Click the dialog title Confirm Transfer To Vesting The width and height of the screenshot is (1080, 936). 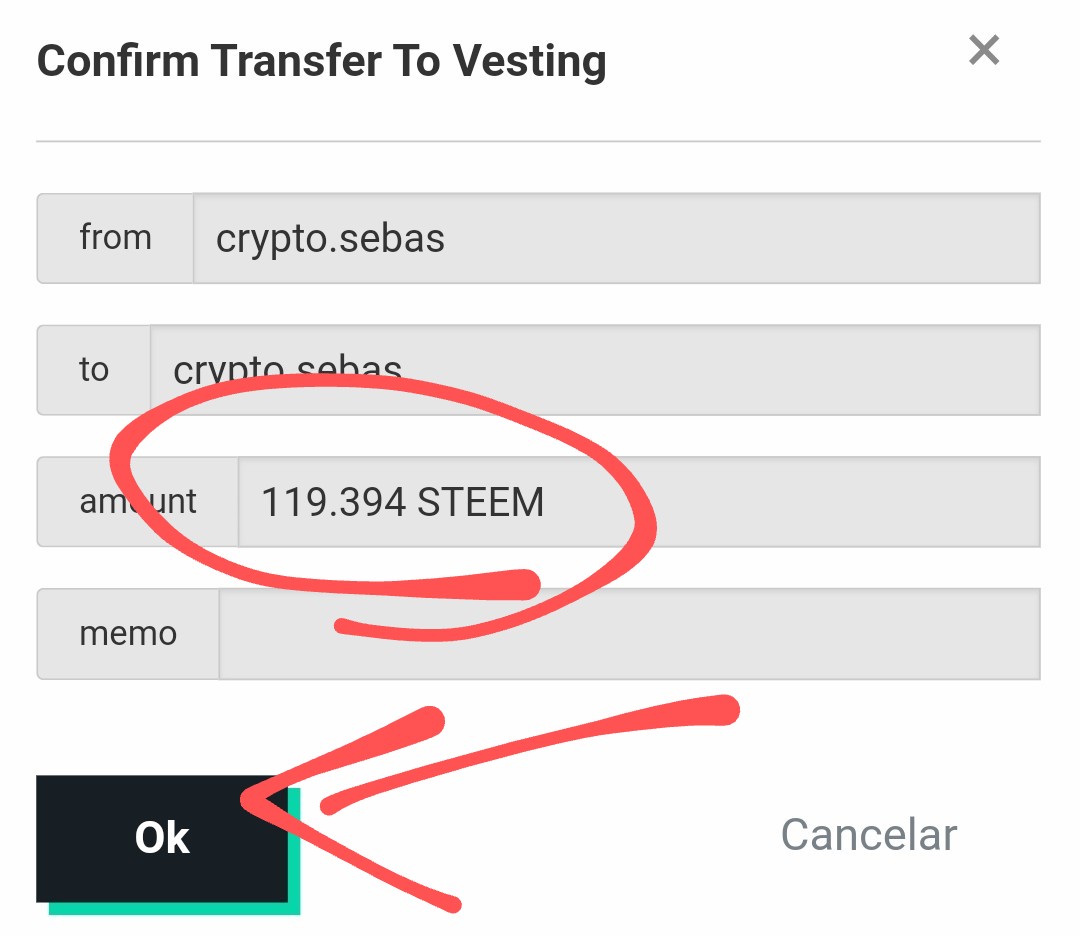click(321, 62)
